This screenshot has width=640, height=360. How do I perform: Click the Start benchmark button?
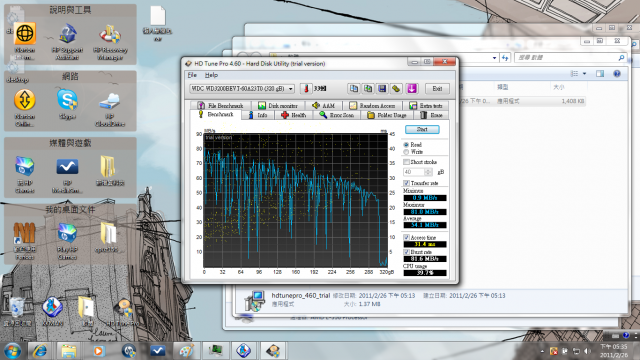(x=422, y=129)
